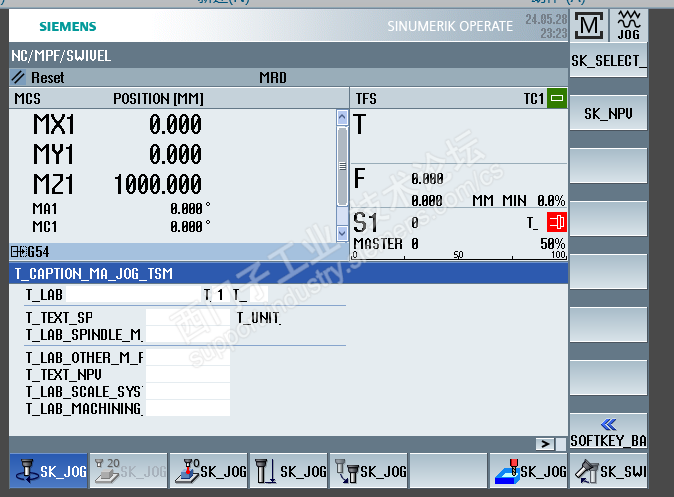674x497 pixels.
Task: Click the T_LAB_OTHER_M_F input field
Action: tap(188, 357)
